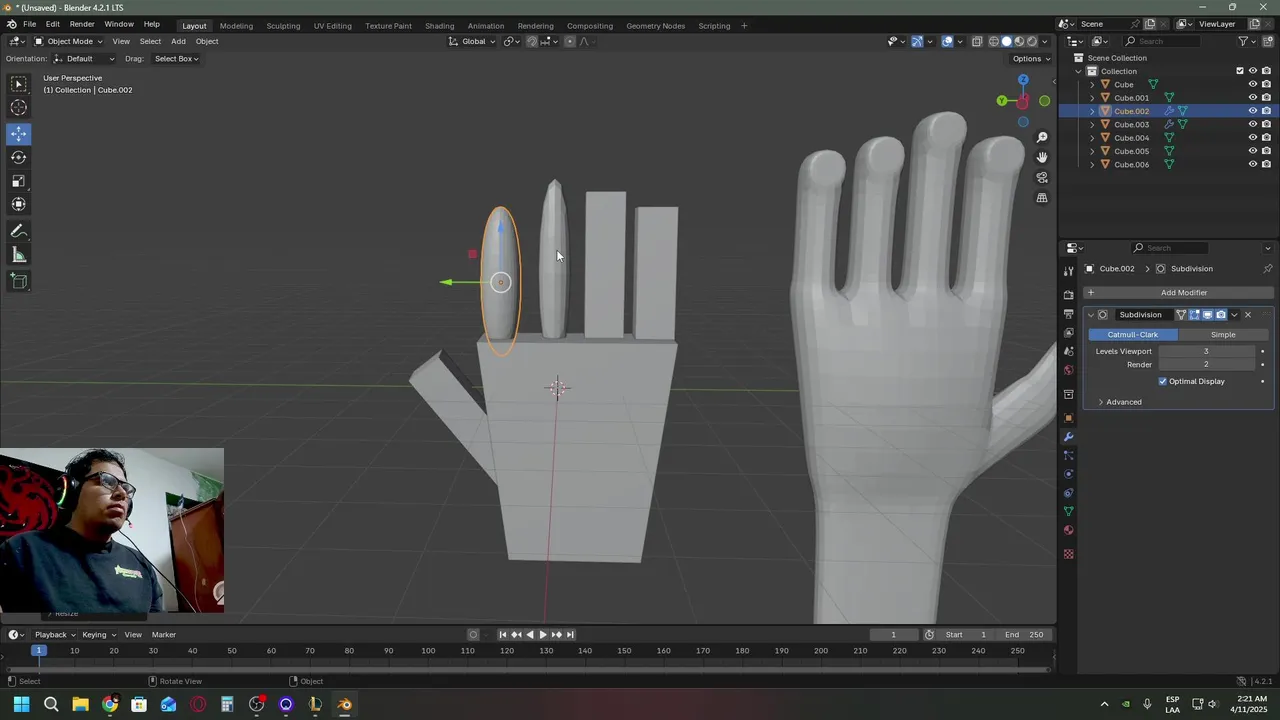Image resolution: width=1280 pixels, height=720 pixels.
Task: Open the Object properties tab
Action: pyautogui.click(x=1068, y=418)
